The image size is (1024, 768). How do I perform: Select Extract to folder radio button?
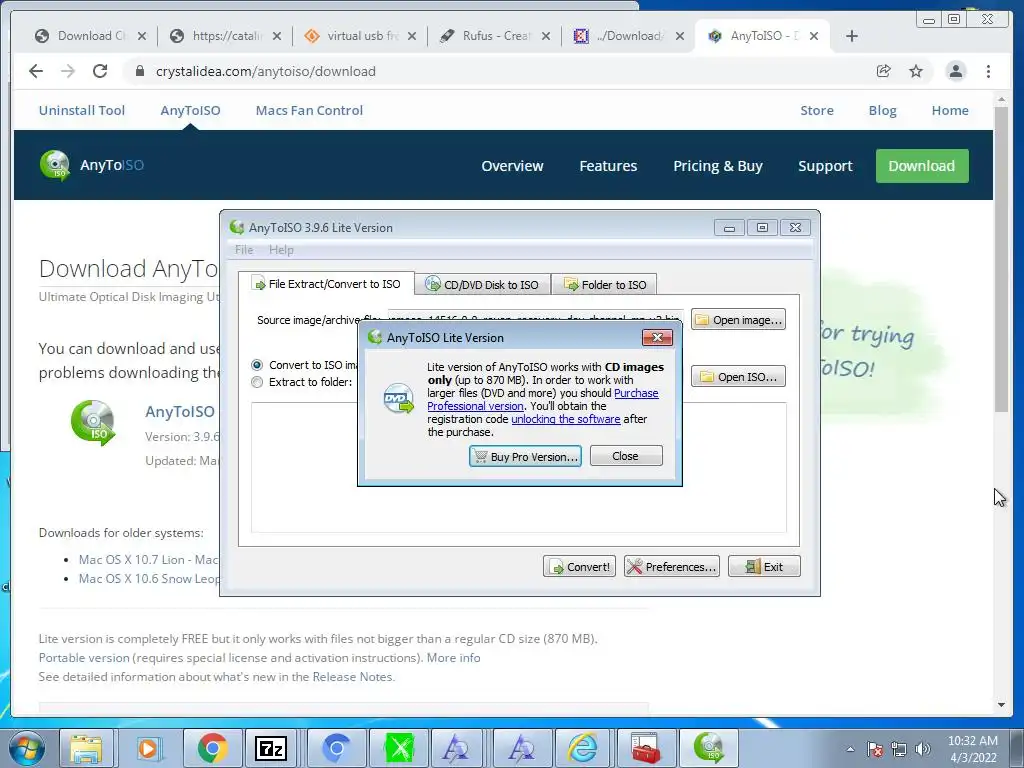[x=257, y=382]
